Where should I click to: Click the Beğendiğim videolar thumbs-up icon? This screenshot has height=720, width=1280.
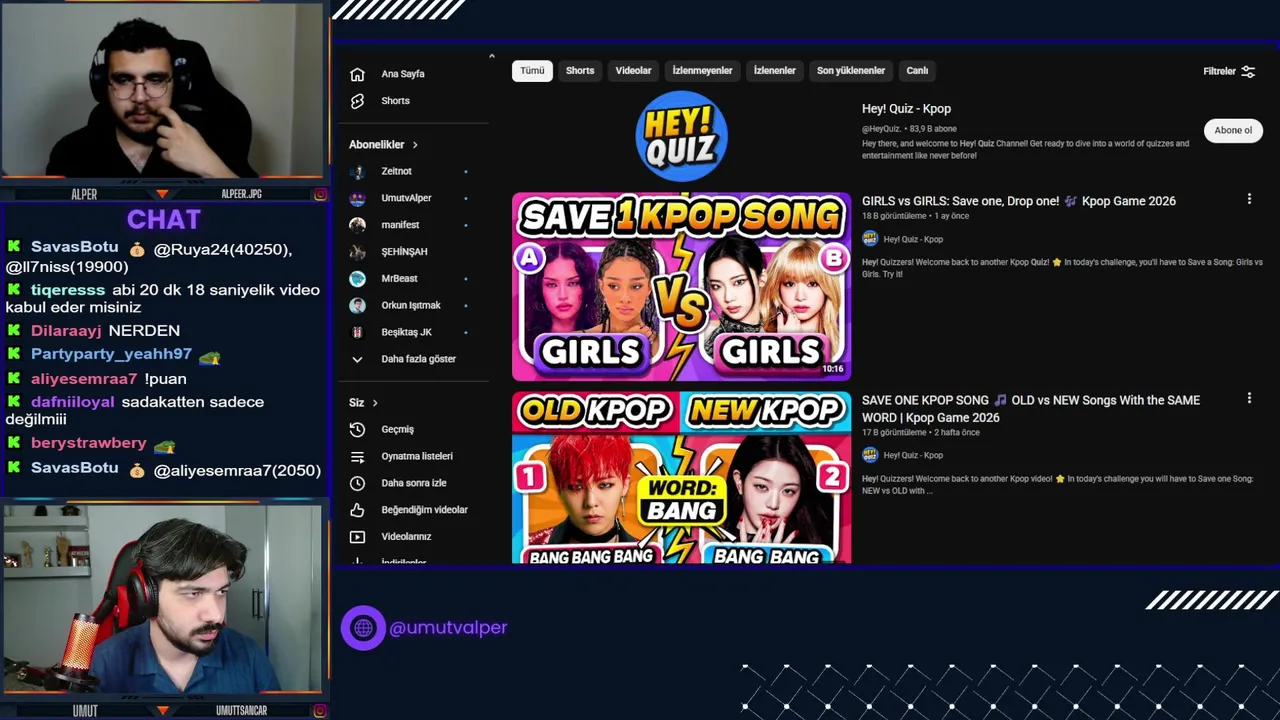point(357,510)
